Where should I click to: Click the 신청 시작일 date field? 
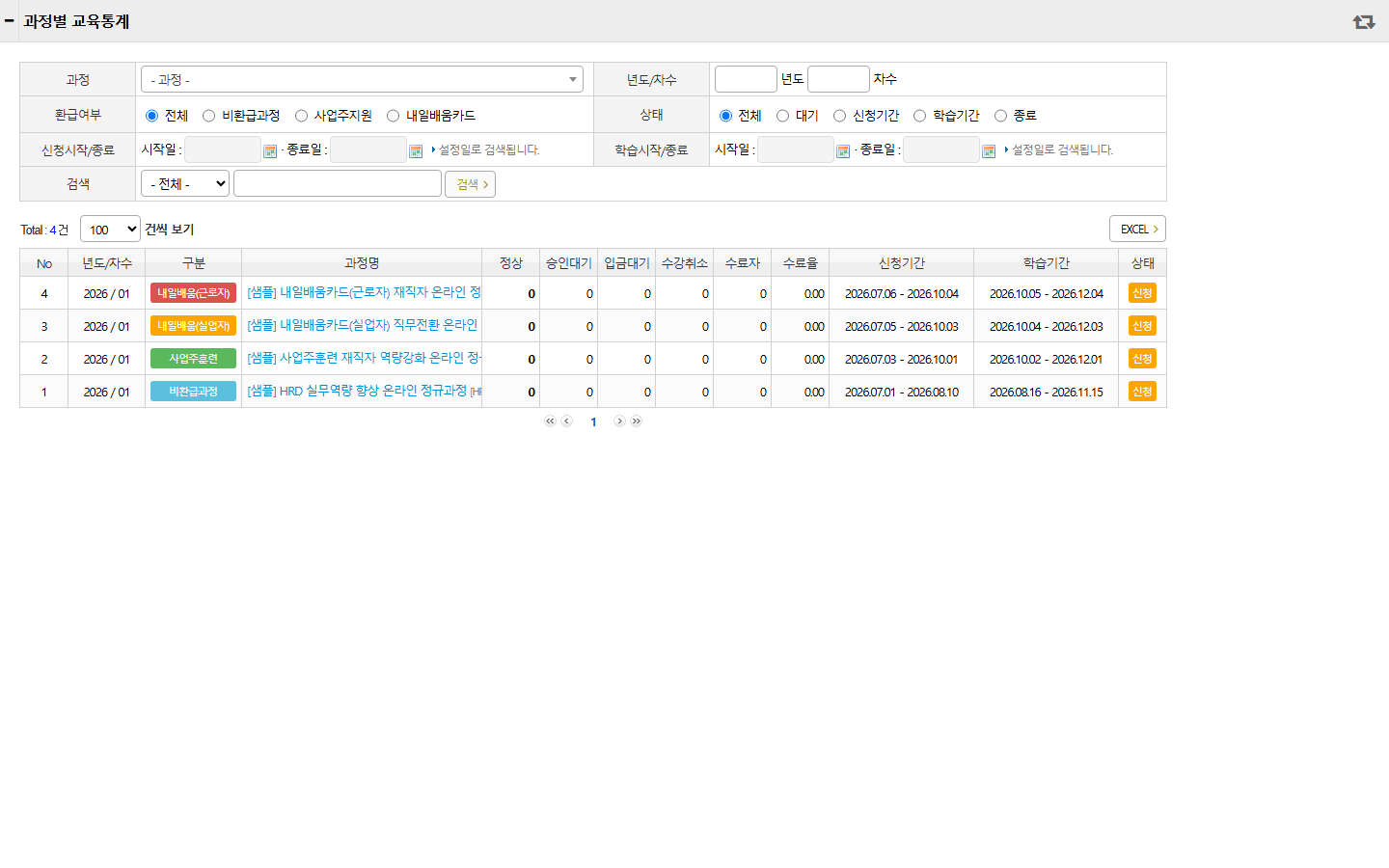(223, 149)
